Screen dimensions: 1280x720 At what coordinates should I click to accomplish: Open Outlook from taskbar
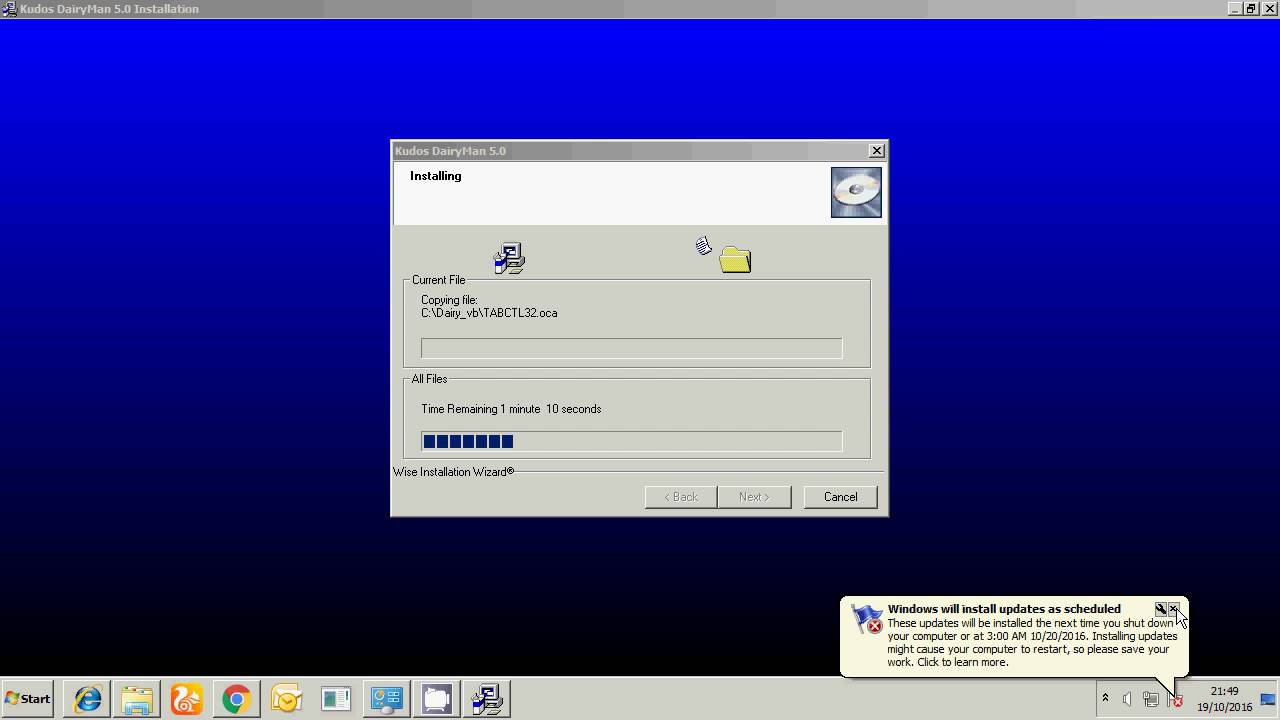pyautogui.click(x=287, y=699)
